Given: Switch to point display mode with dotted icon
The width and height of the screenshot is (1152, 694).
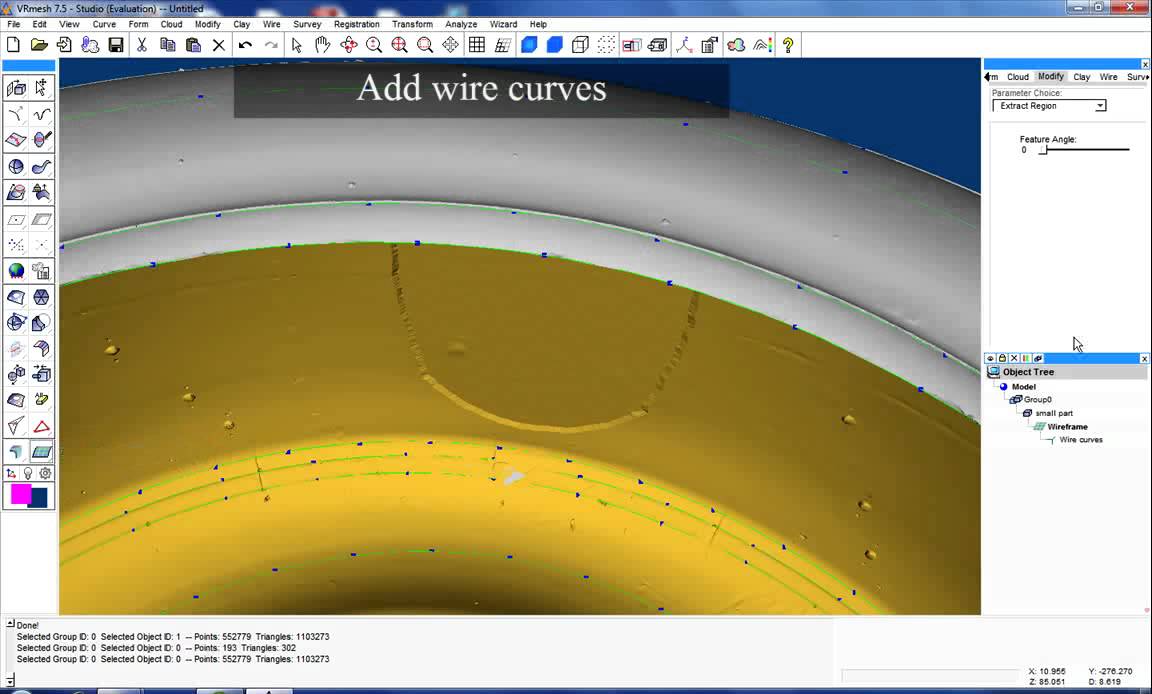Looking at the screenshot, I should click(x=606, y=45).
